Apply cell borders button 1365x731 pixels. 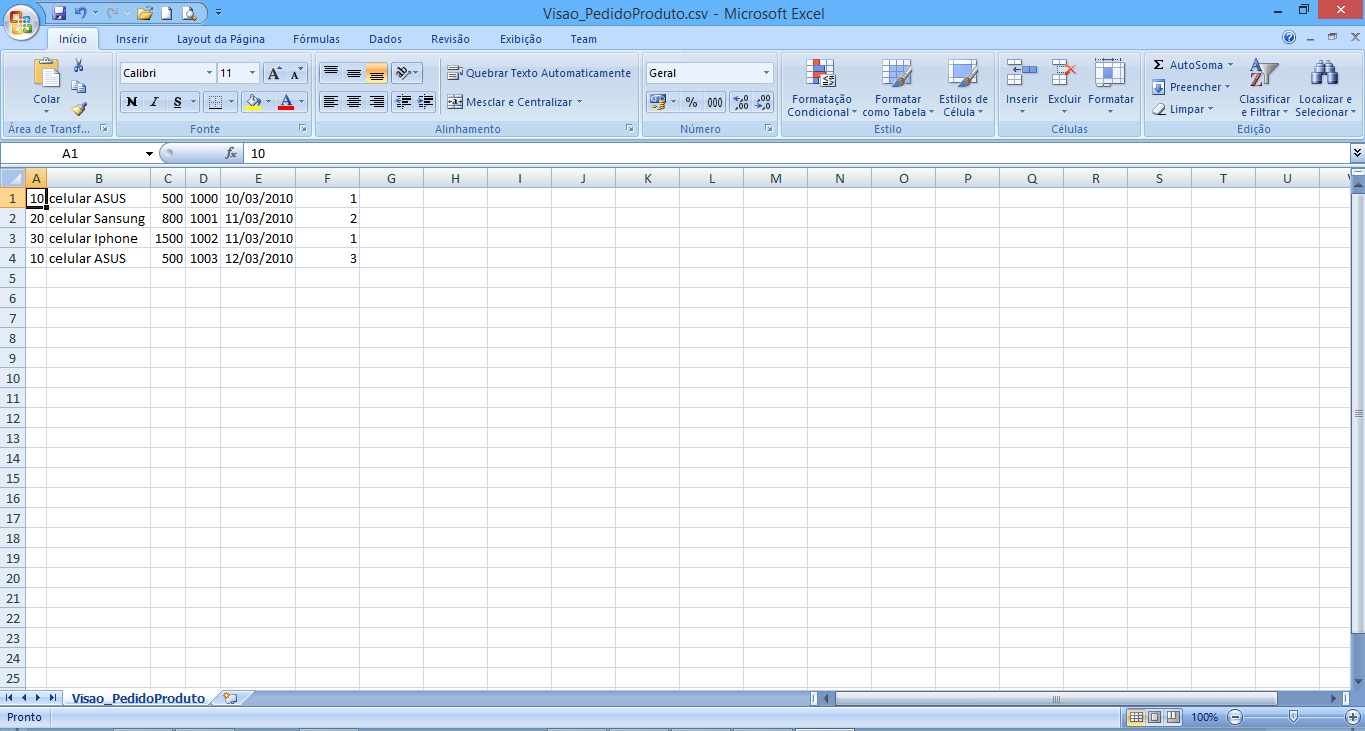pyautogui.click(x=214, y=102)
